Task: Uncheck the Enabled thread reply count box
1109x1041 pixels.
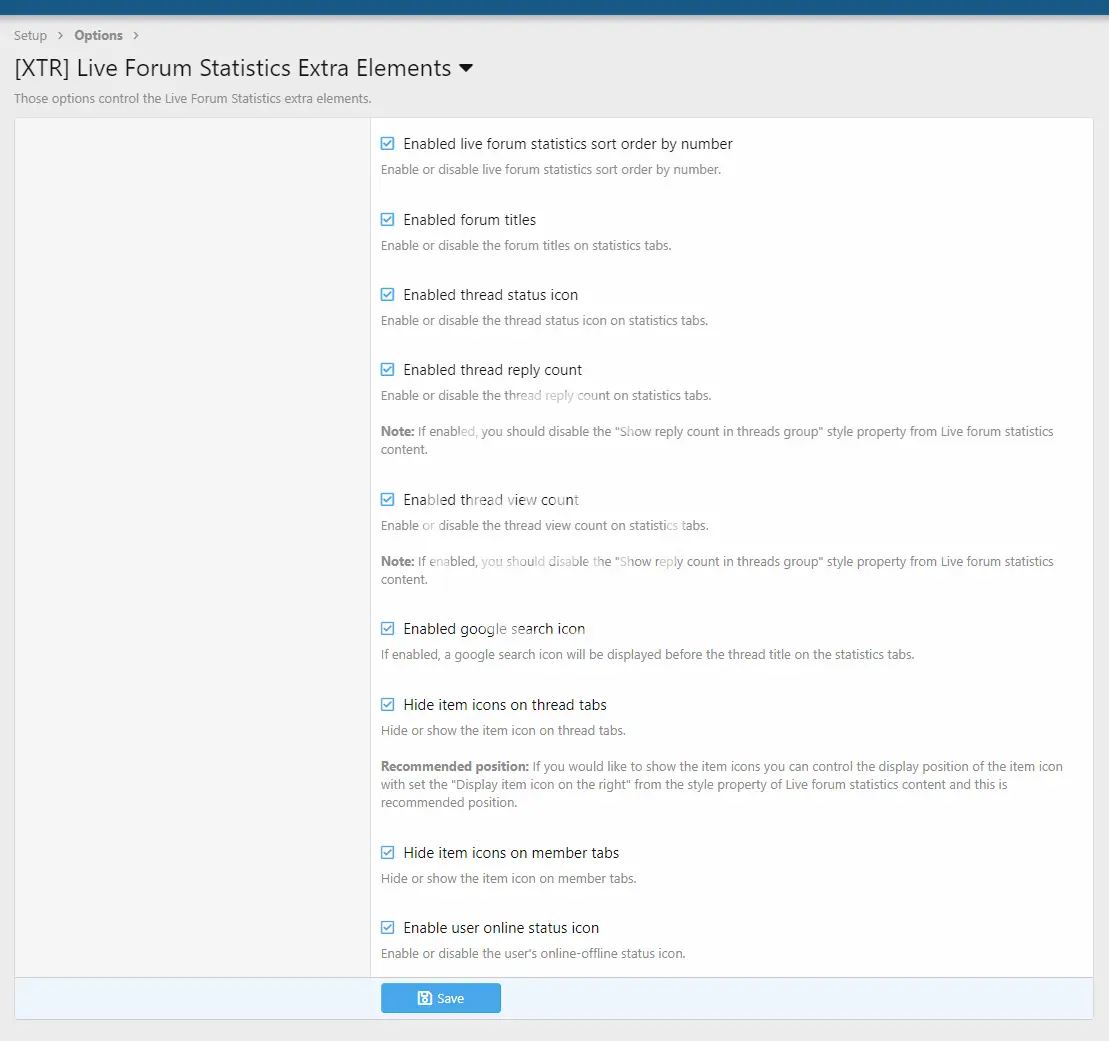Action: tap(388, 370)
